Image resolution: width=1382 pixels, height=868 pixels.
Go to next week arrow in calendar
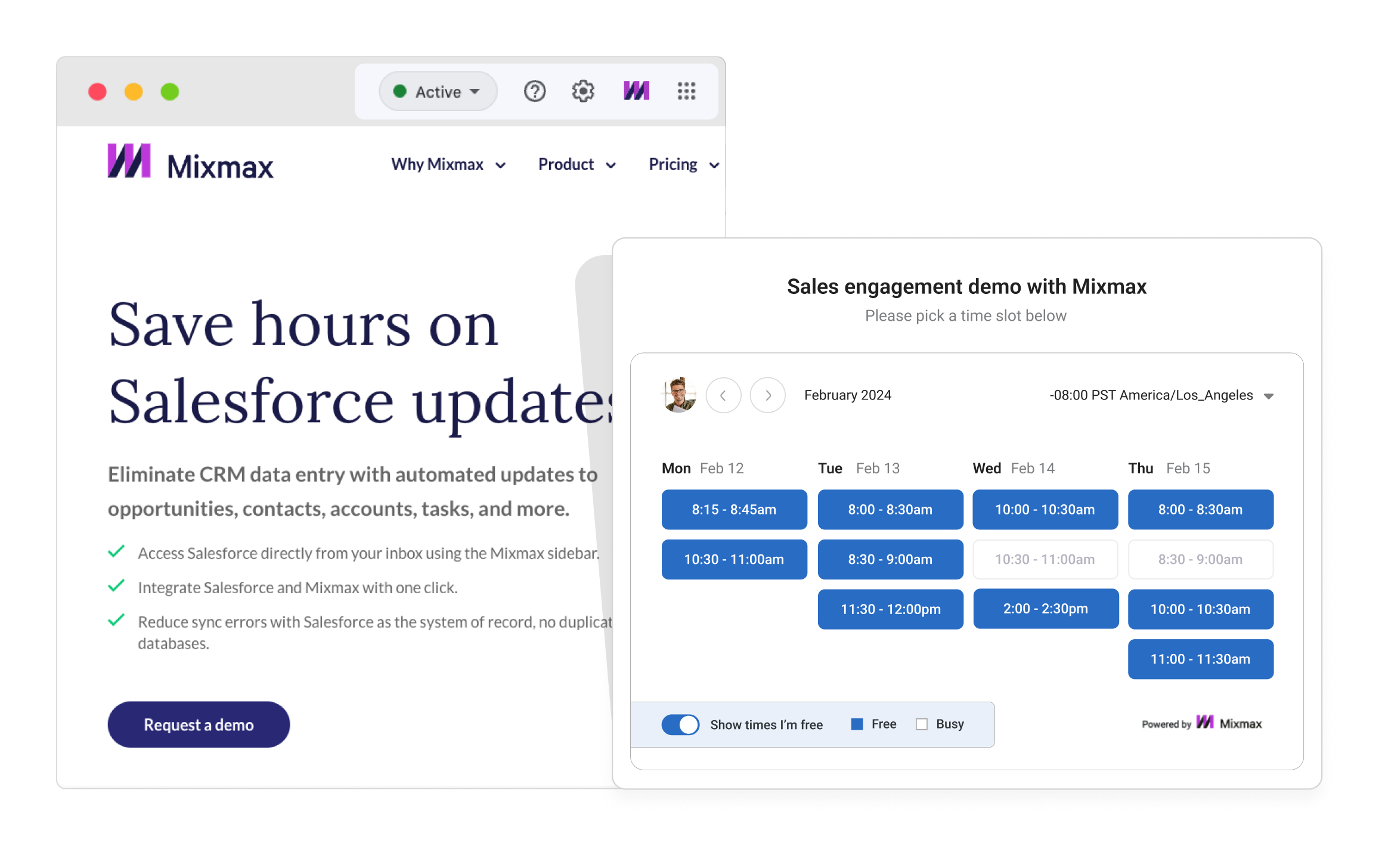(767, 395)
